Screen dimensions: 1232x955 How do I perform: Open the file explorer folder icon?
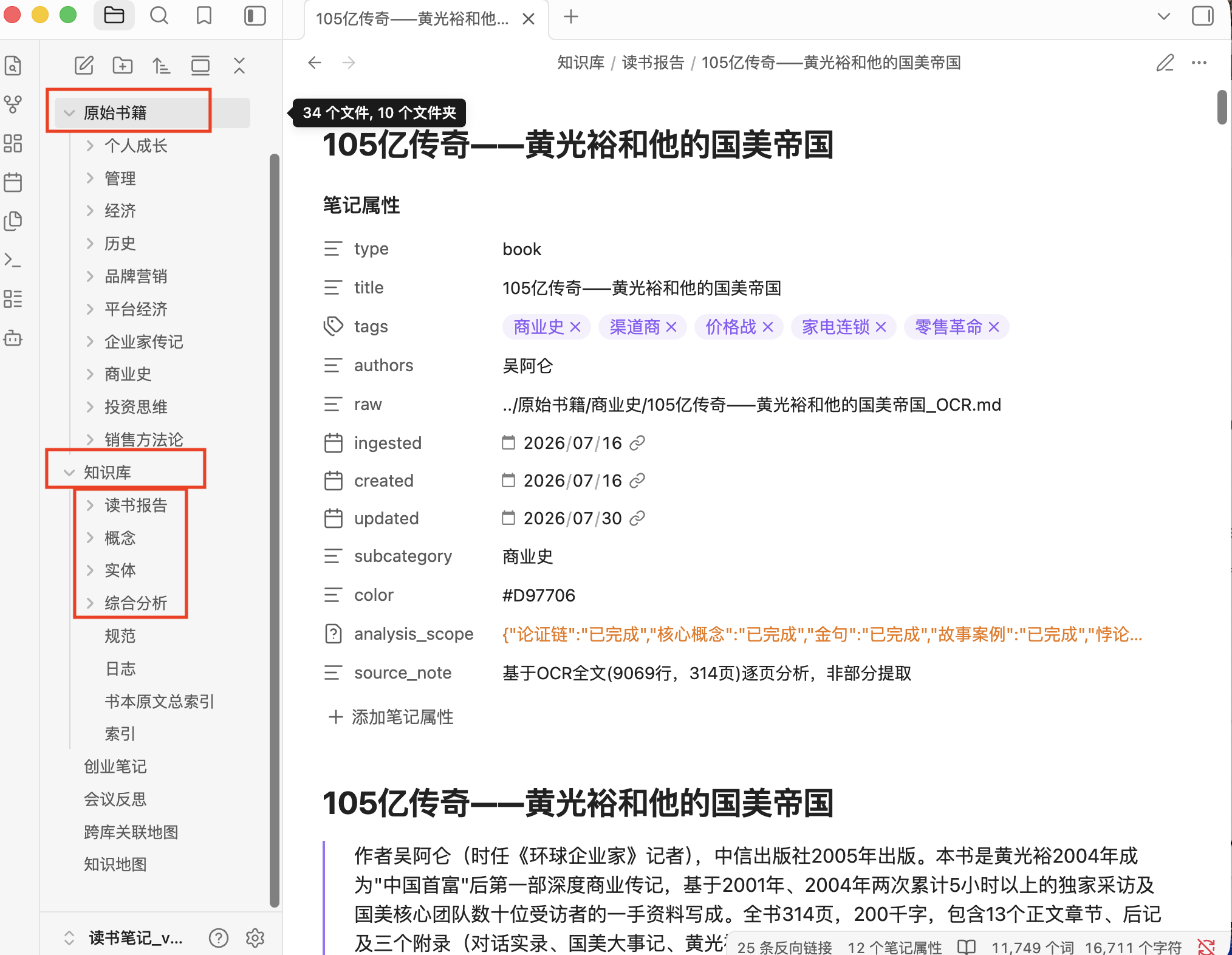pos(114,16)
